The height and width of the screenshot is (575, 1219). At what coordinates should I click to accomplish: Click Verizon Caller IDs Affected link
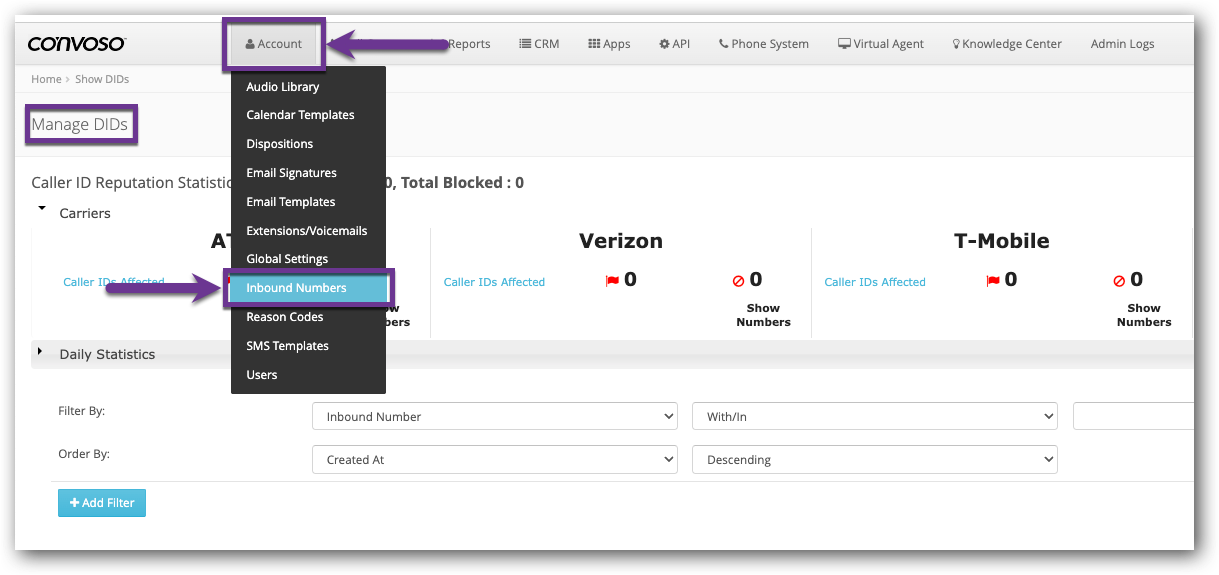[x=494, y=282]
